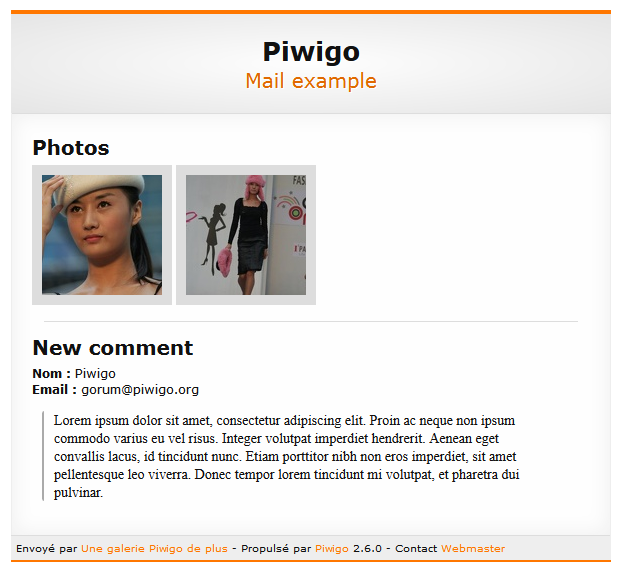This screenshot has height=573, width=620.
Task: Select the email gorum@piwigo.org text
Action: [x=140, y=390]
